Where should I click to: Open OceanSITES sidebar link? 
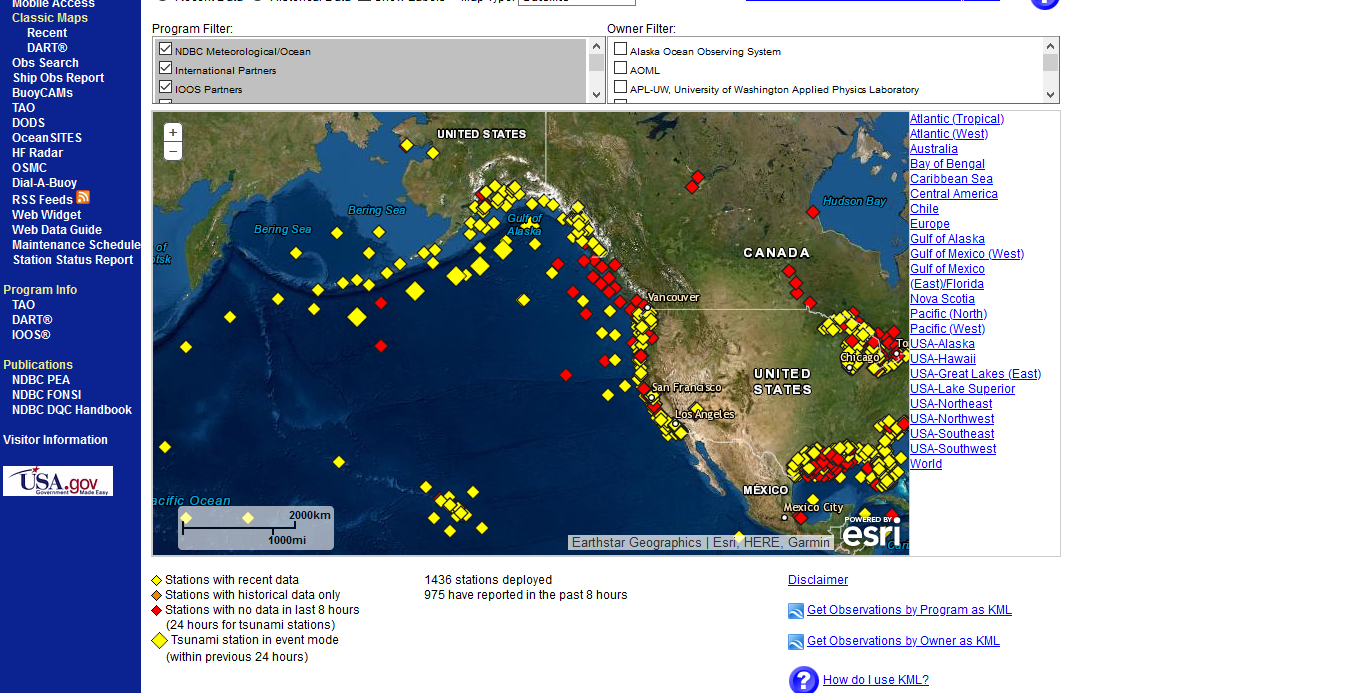(x=47, y=138)
